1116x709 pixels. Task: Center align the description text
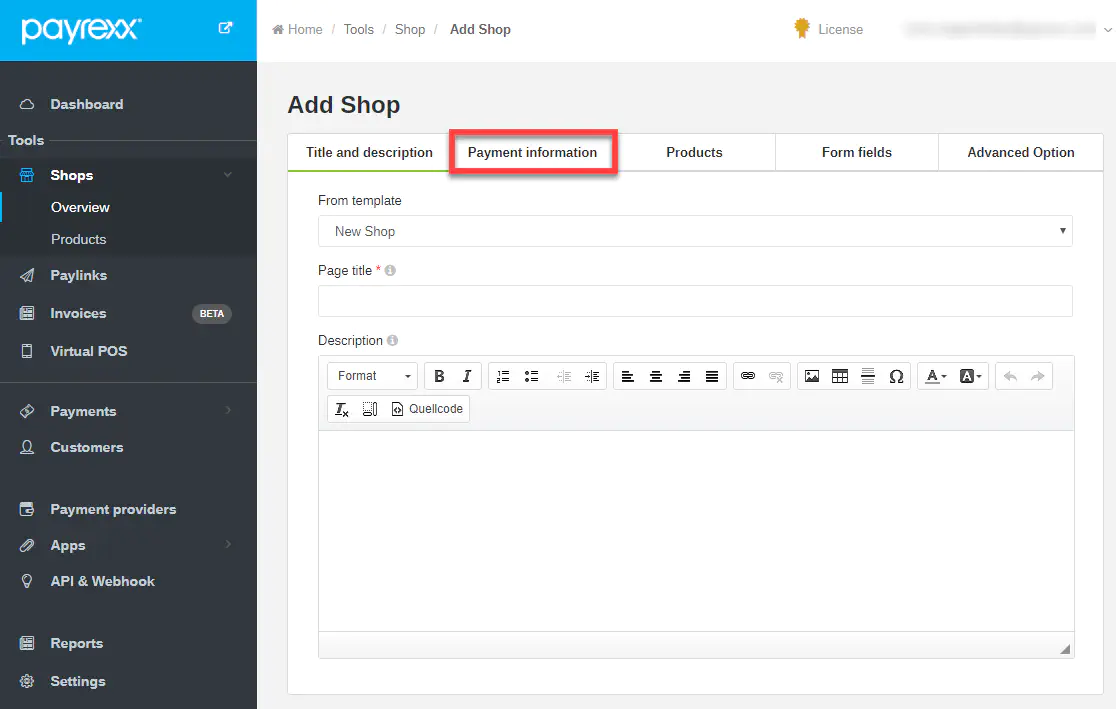pos(656,376)
